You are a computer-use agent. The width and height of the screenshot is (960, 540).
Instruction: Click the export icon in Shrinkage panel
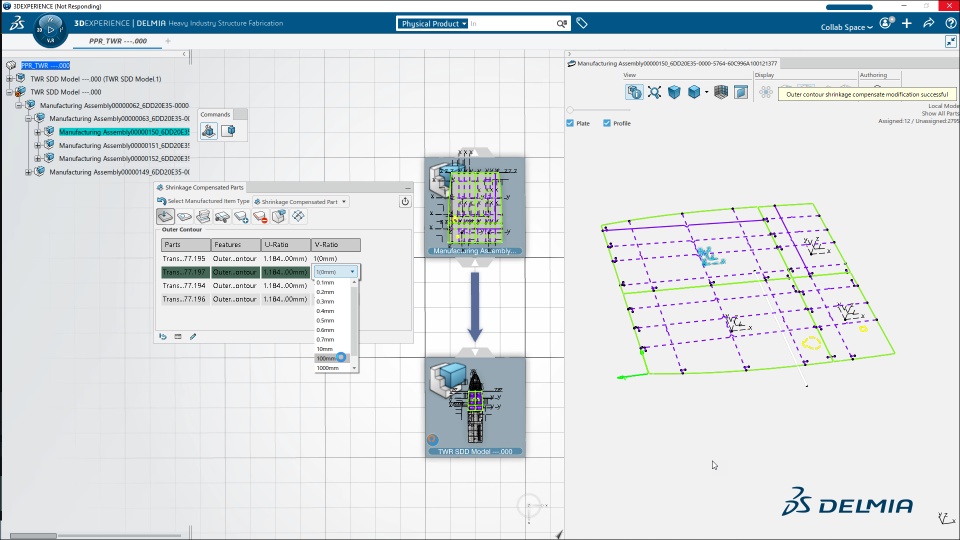tap(405, 201)
